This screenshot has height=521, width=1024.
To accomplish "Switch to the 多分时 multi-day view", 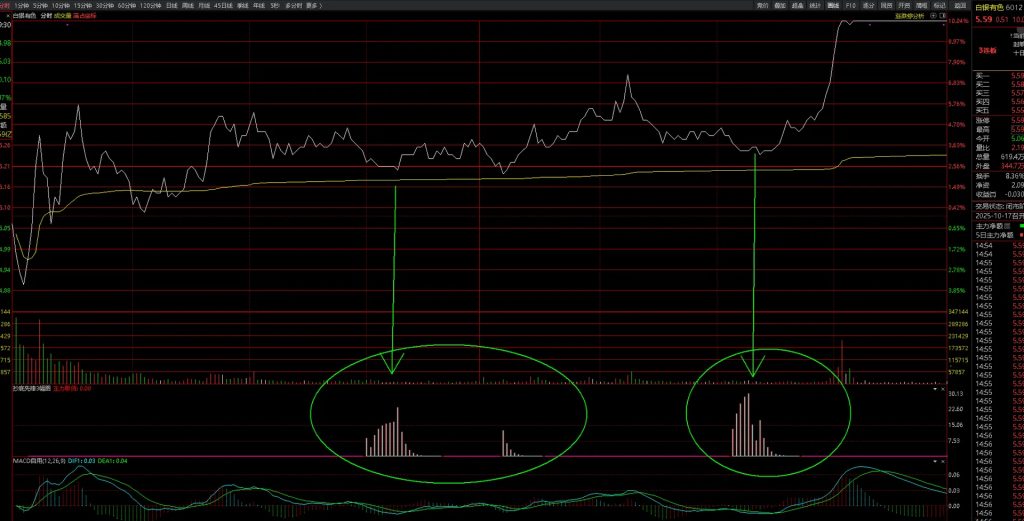I will pyautogui.click(x=291, y=5).
